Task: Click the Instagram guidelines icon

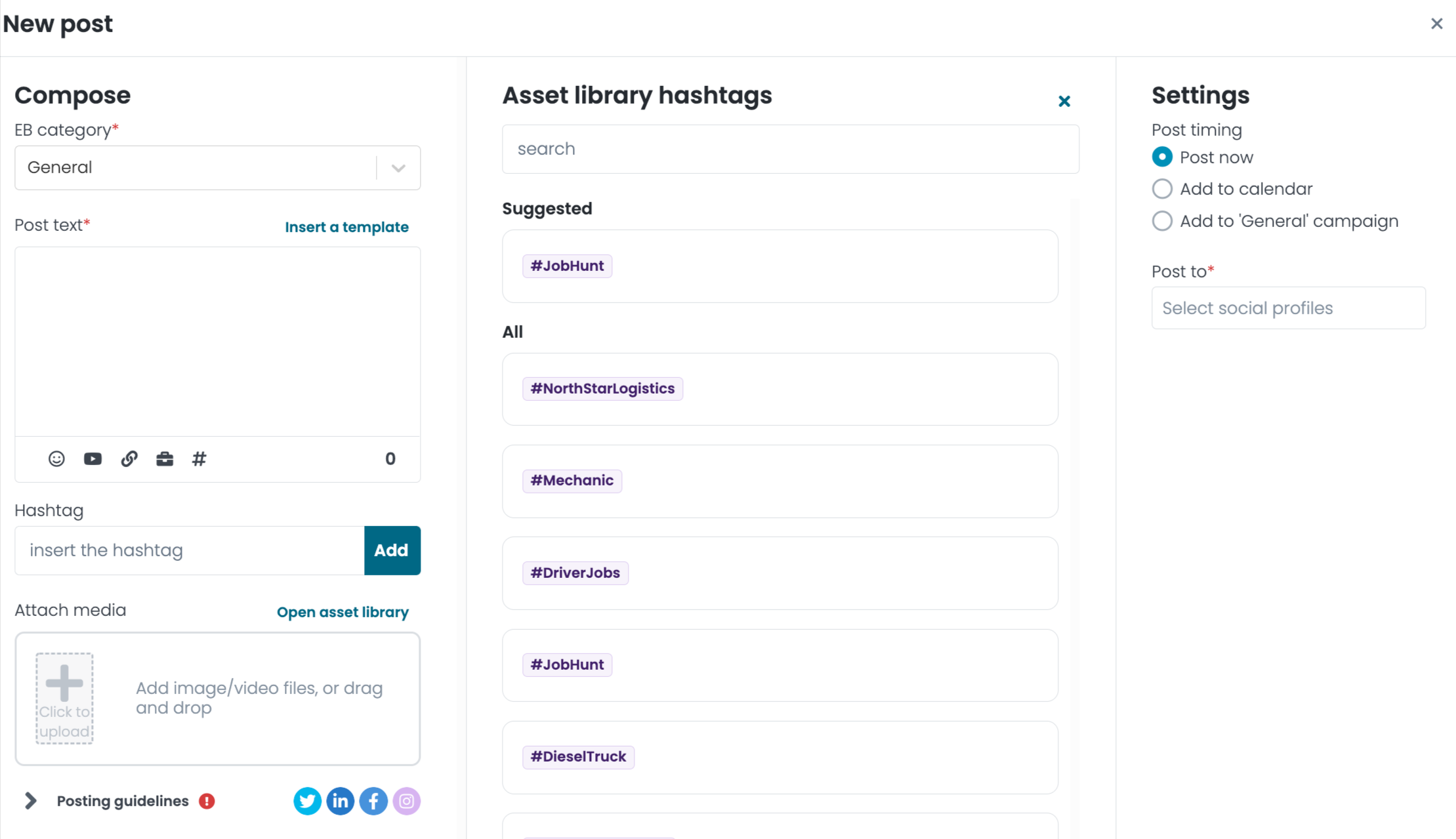Action: tap(407, 801)
